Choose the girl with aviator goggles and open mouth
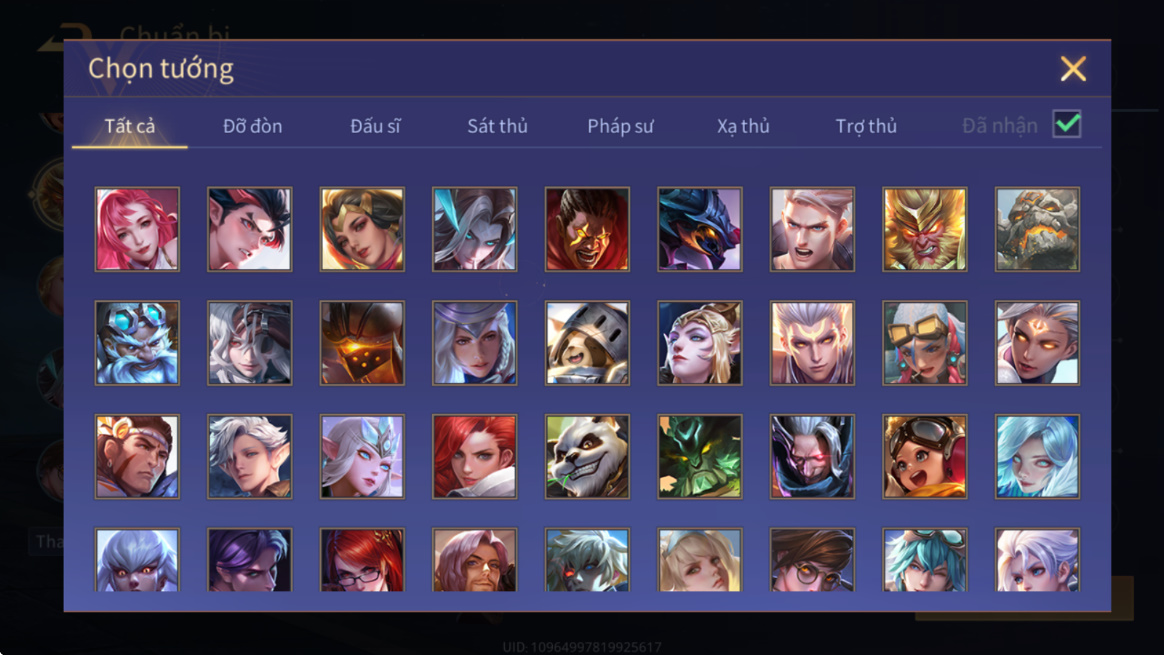The width and height of the screenshot is (1164, 655). click(924, 456)
